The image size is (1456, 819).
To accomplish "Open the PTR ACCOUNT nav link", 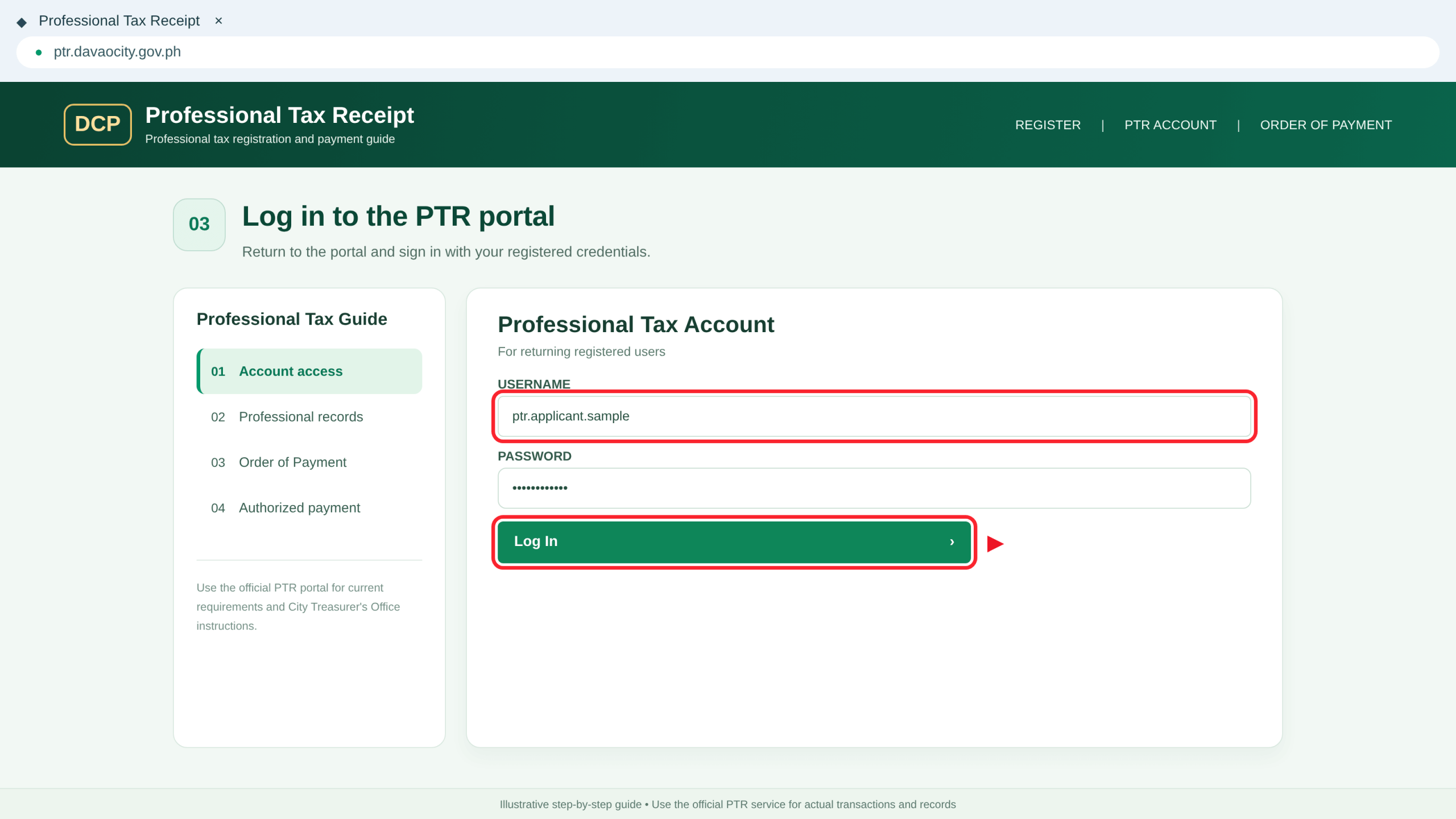I will 1170,125.
